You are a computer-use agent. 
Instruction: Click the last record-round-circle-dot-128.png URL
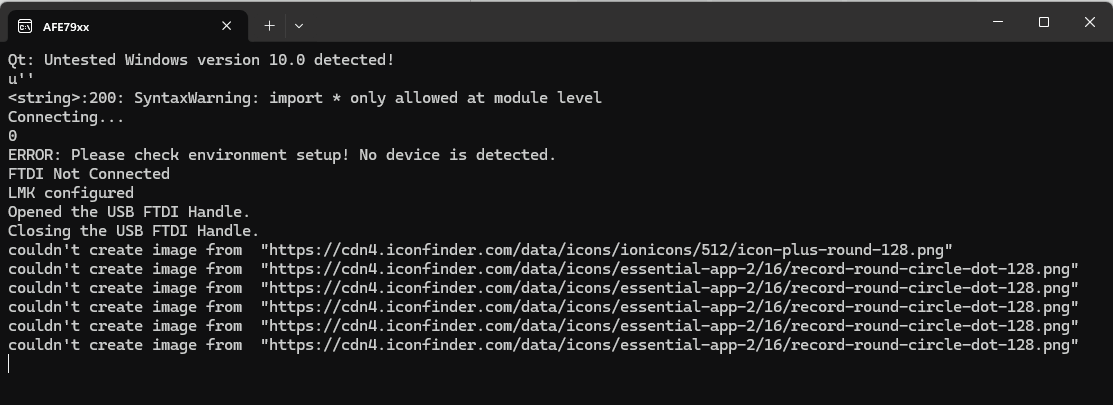coord(669,345)
